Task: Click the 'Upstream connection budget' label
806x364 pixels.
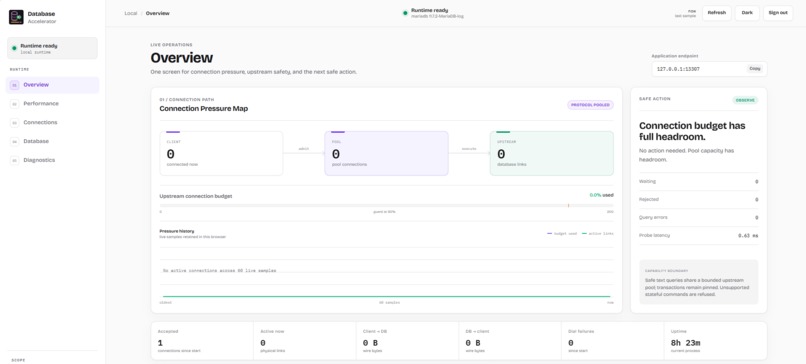Action: click(196, 196)
